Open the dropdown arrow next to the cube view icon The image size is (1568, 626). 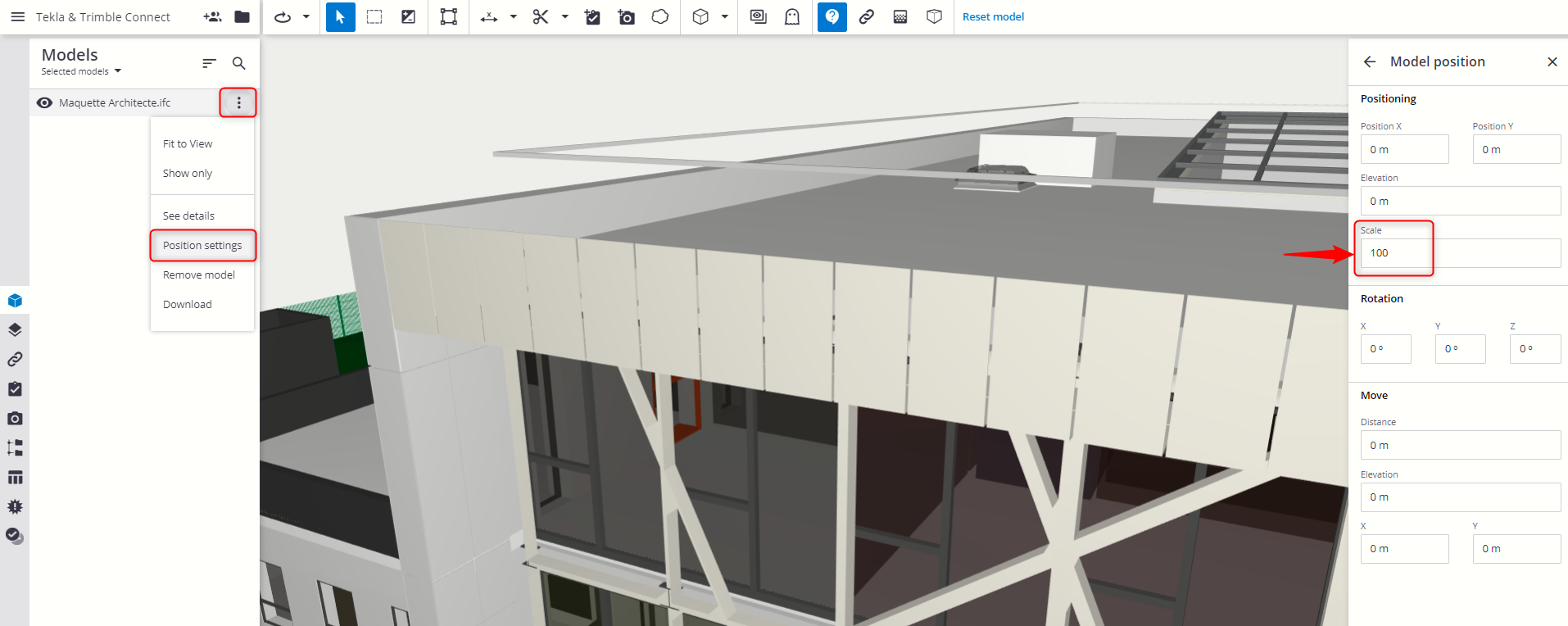(725, 16)
